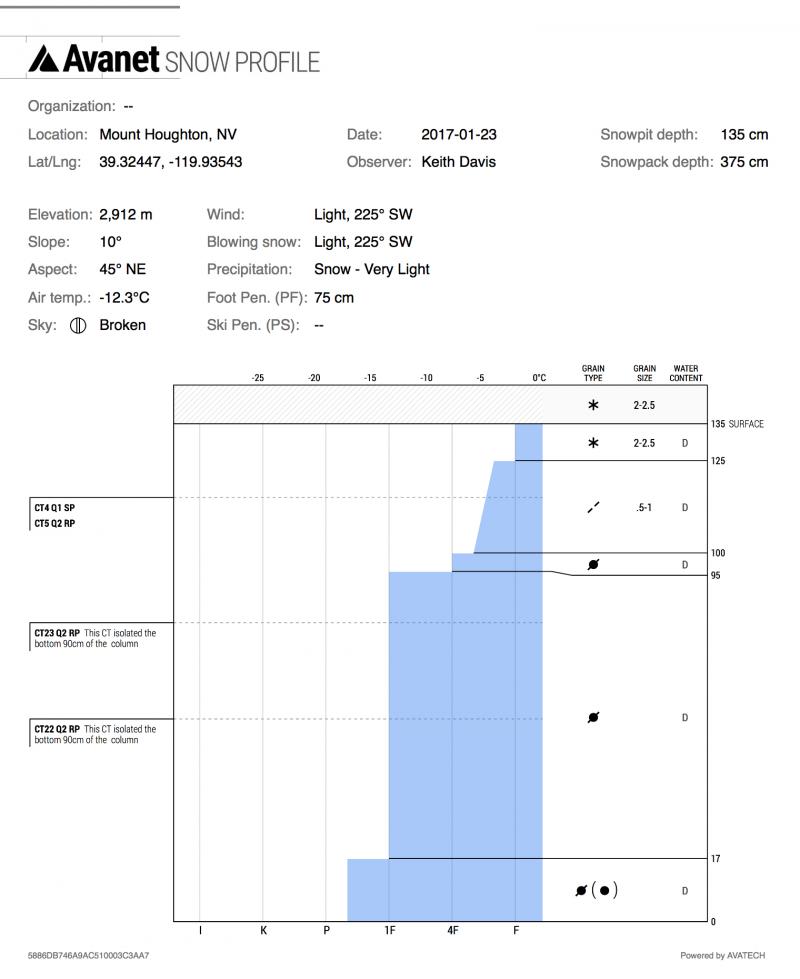800x979 pixels.
Task: Select the grain type icon in the 95–17 layer
Action: 594,717
